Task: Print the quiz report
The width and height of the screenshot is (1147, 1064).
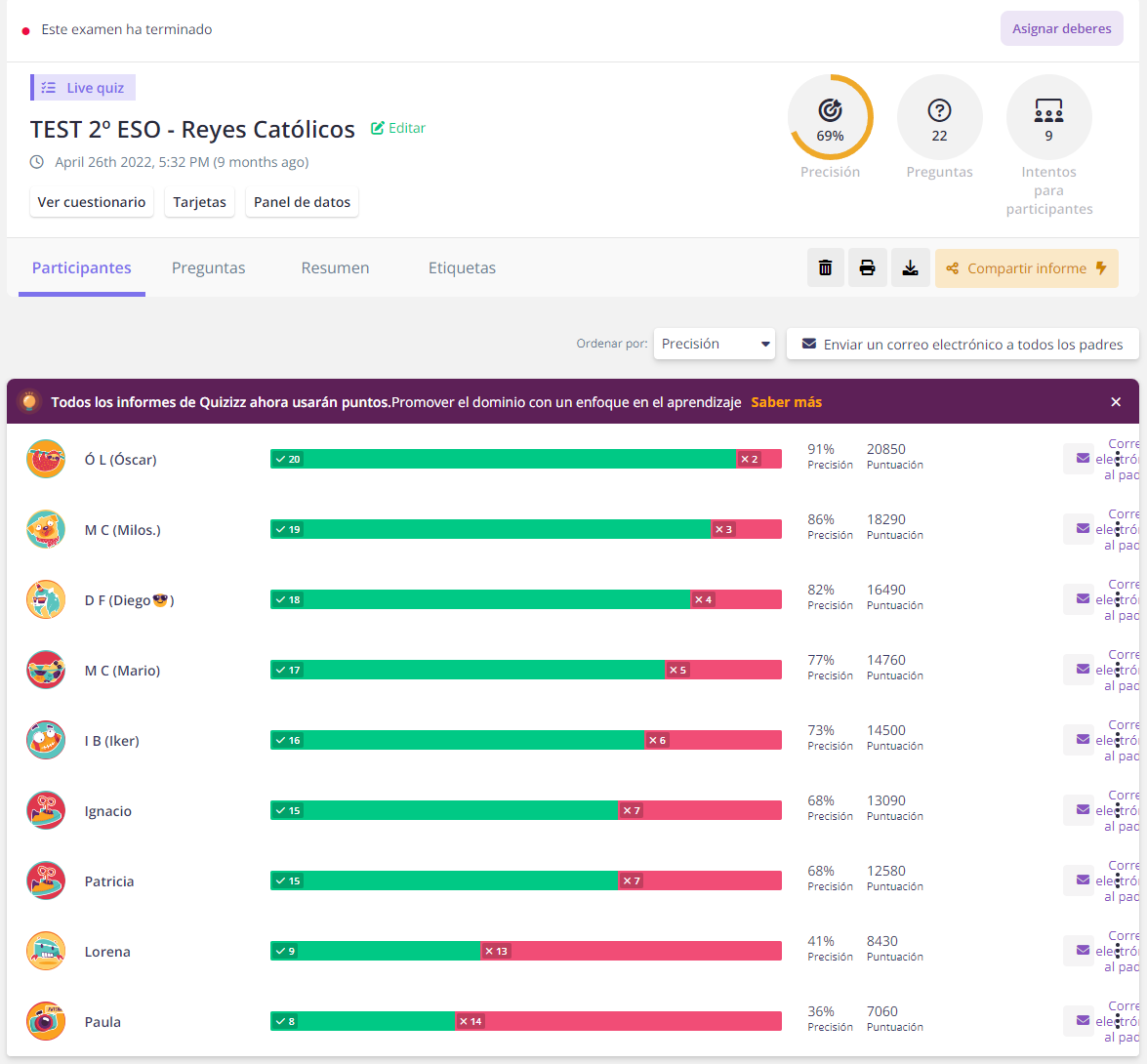Action: [868, 267]
